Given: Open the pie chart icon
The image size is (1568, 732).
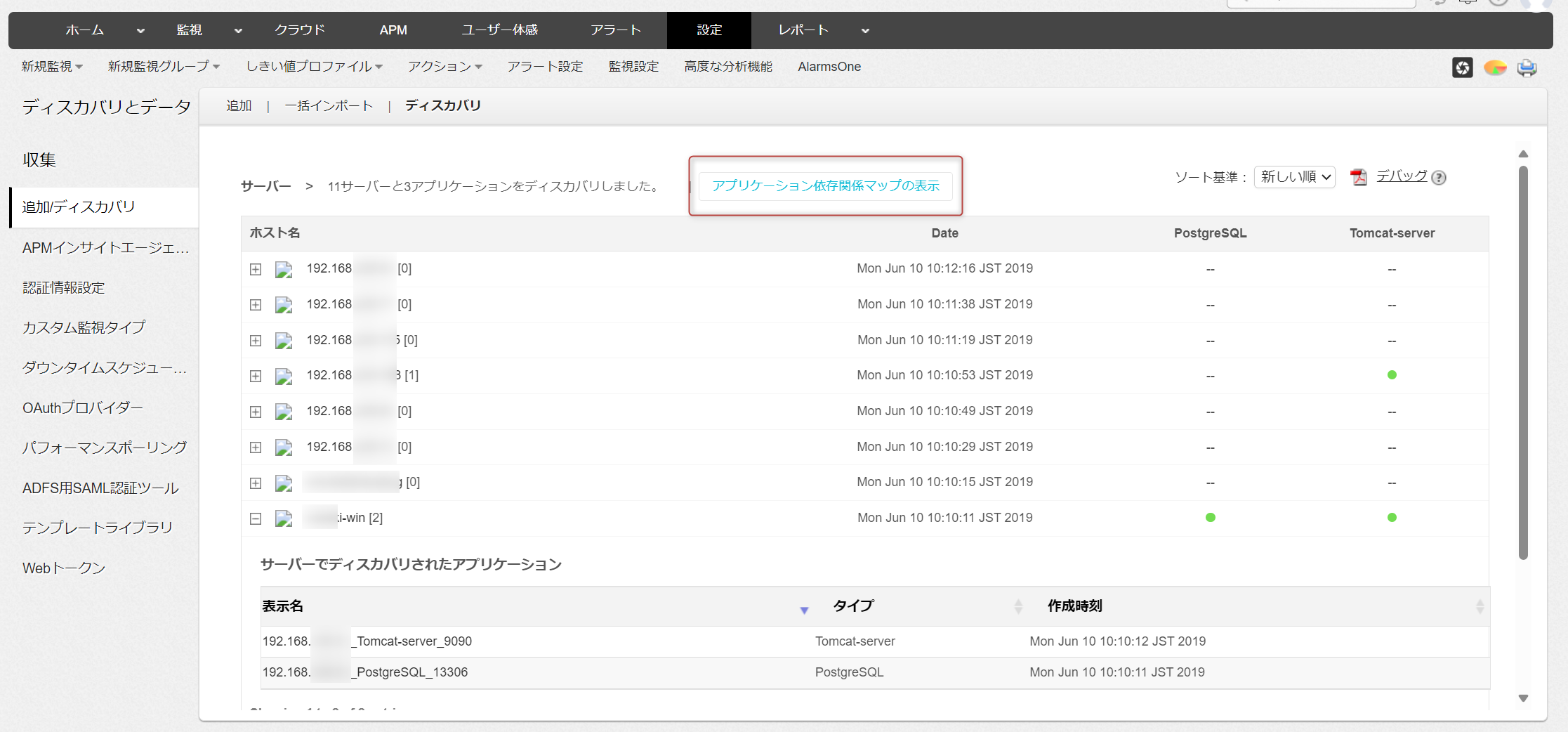Looking at the screenshot, I should [1495, 67].
